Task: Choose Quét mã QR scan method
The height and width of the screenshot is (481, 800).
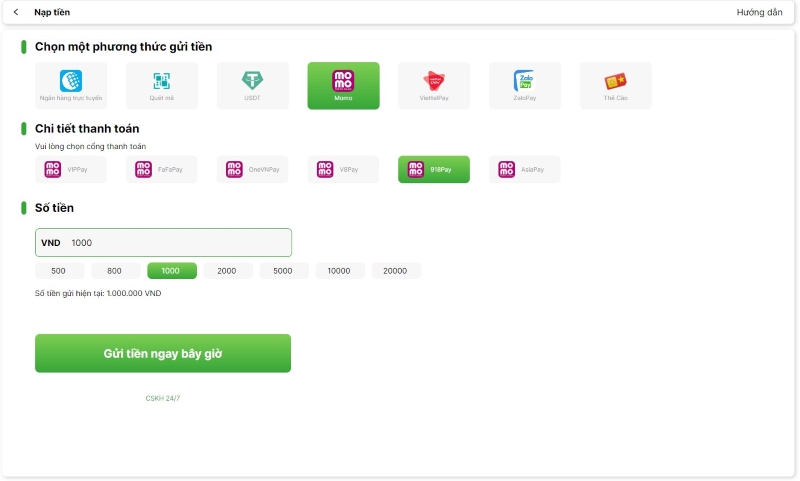Action: [162, 86]
